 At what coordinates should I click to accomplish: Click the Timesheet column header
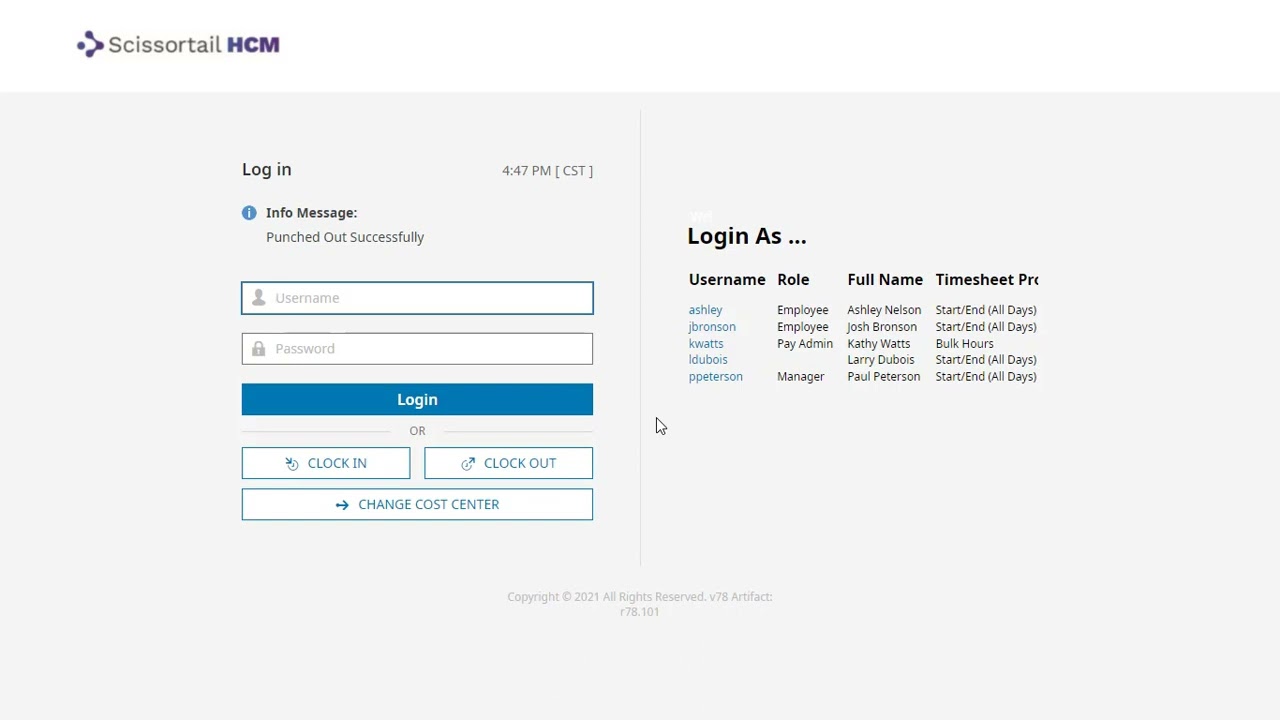point(987,280)
